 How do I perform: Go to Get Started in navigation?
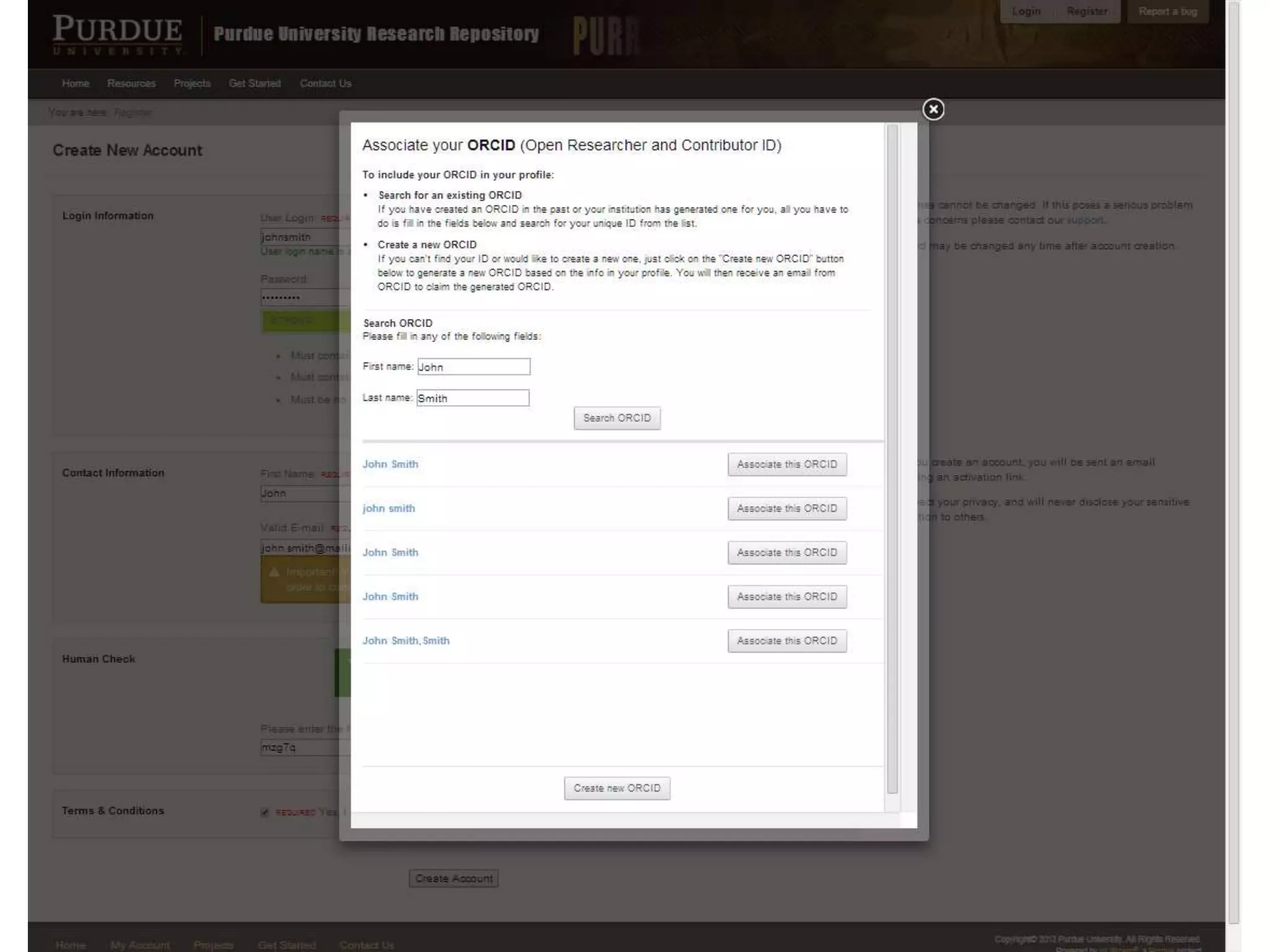click(x=254, y=84)
